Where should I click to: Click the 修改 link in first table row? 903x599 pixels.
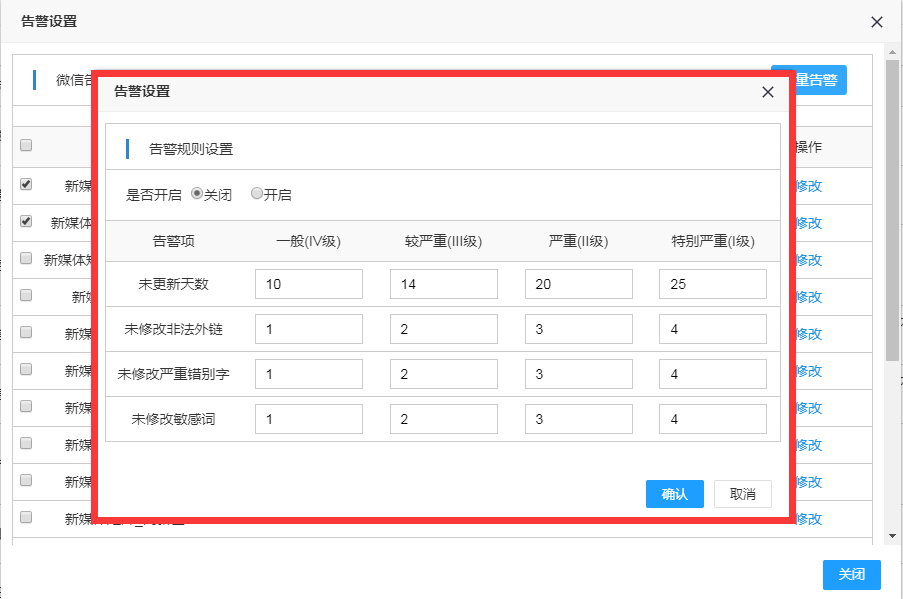tap(808, 186)
